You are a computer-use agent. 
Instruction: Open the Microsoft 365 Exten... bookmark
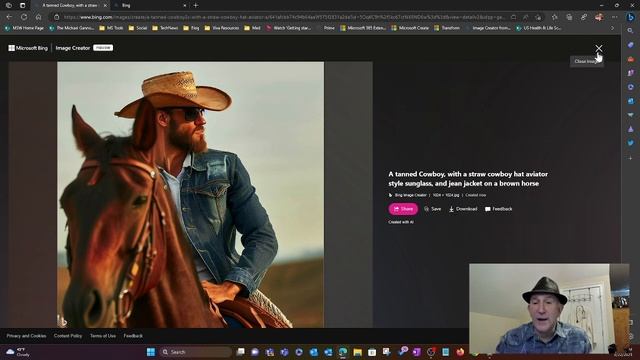[362, 28]
